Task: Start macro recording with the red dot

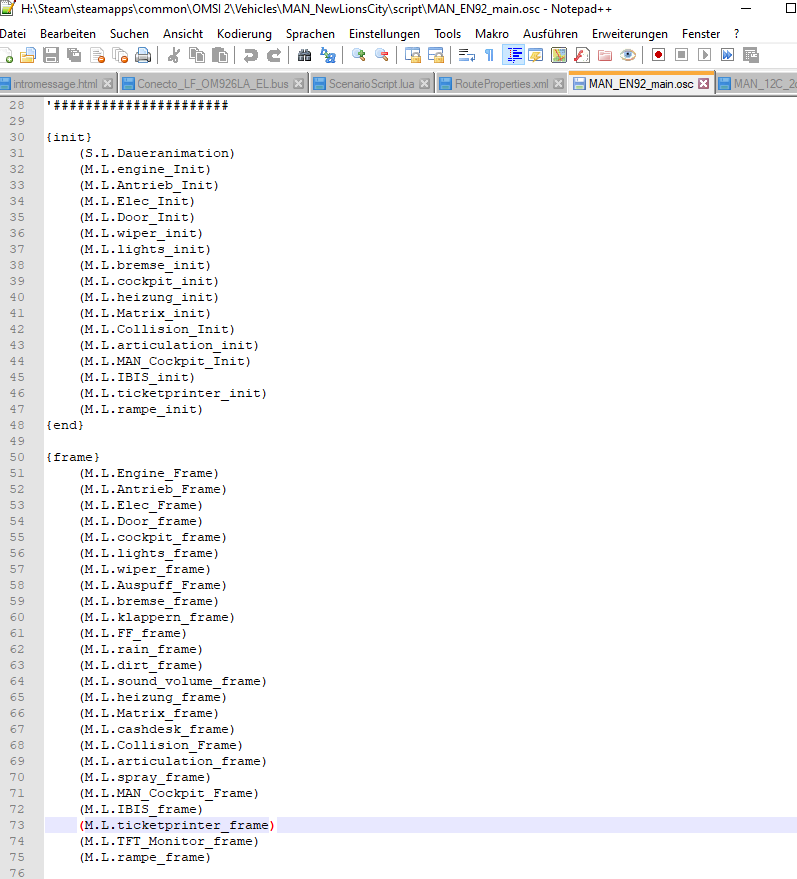Action: 659,55
